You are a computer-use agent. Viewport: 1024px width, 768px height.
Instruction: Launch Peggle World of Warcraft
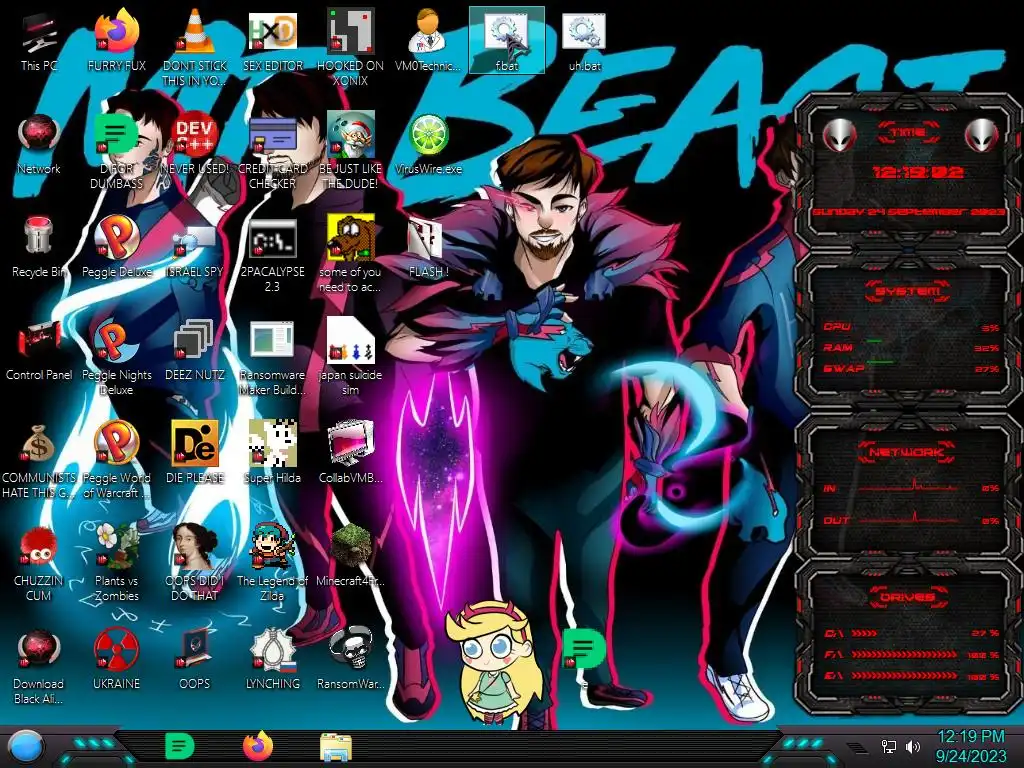116,460
